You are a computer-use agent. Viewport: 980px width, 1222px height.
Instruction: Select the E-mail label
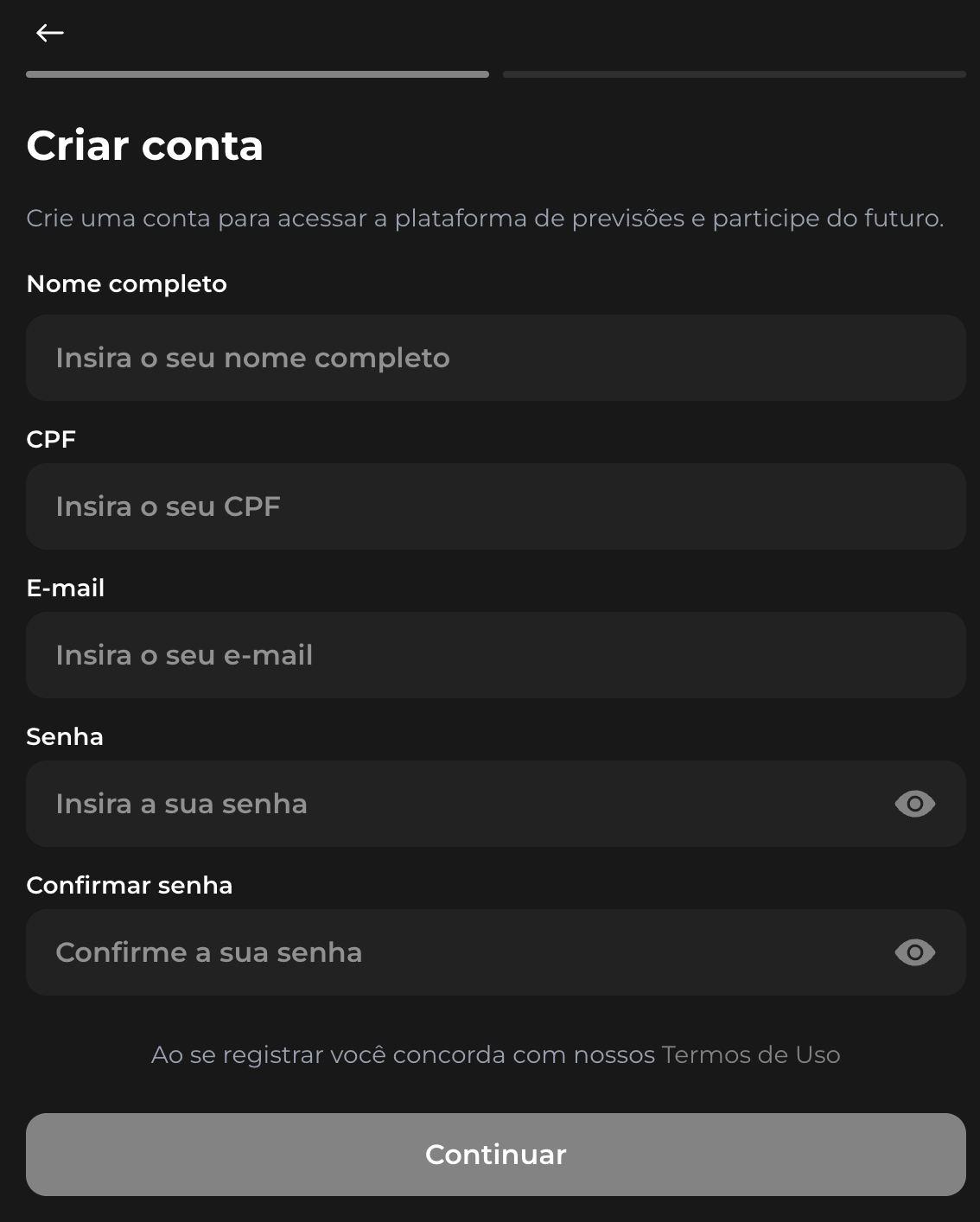(65, 588)
